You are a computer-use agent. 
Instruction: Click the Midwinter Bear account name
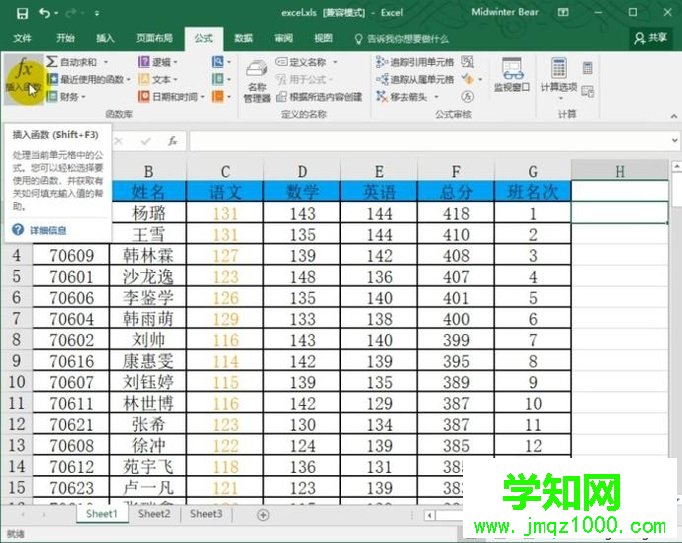[505, 12]
